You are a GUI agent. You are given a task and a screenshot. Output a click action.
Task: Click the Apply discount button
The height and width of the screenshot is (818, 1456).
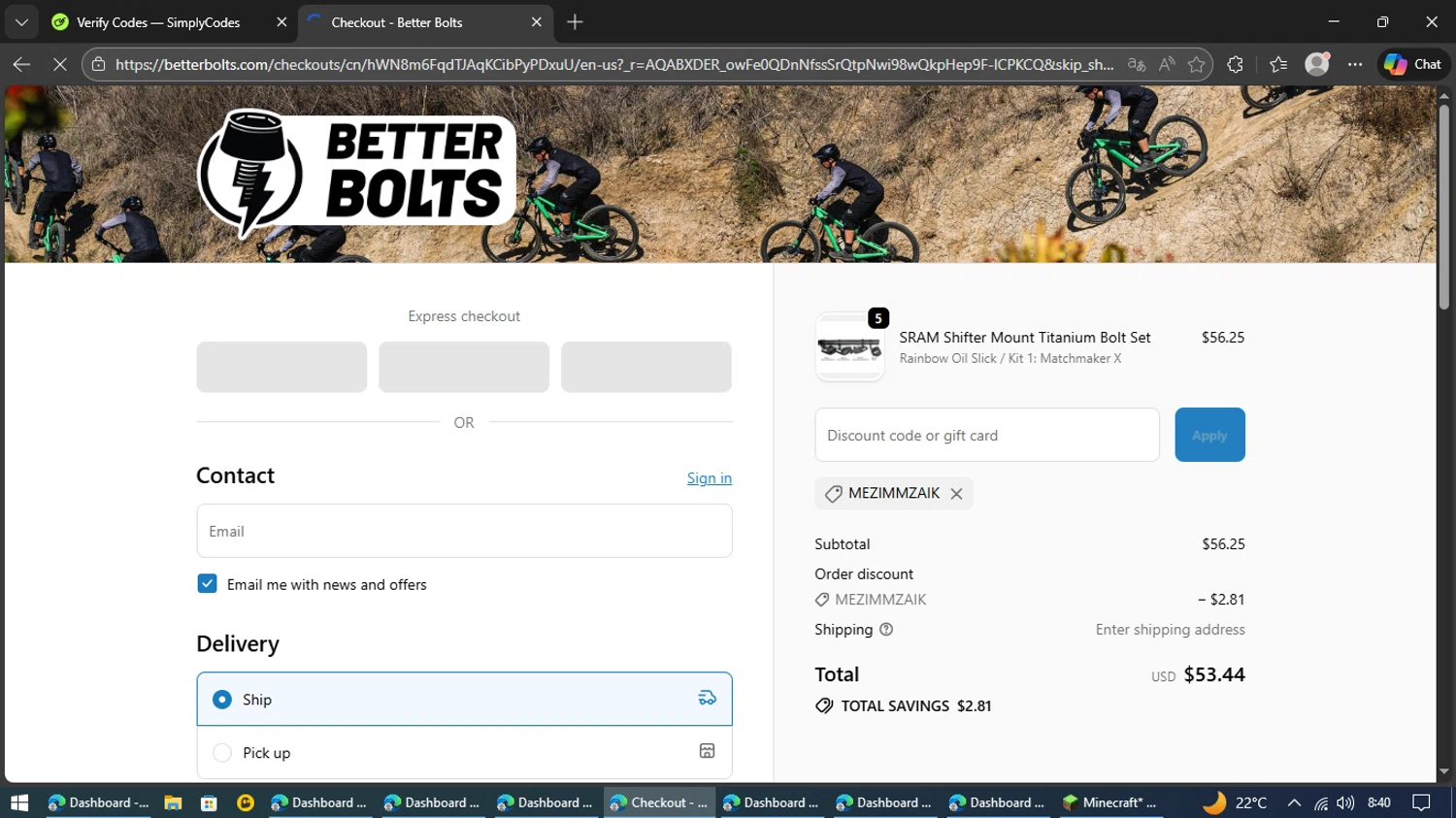pos(1209,435)
